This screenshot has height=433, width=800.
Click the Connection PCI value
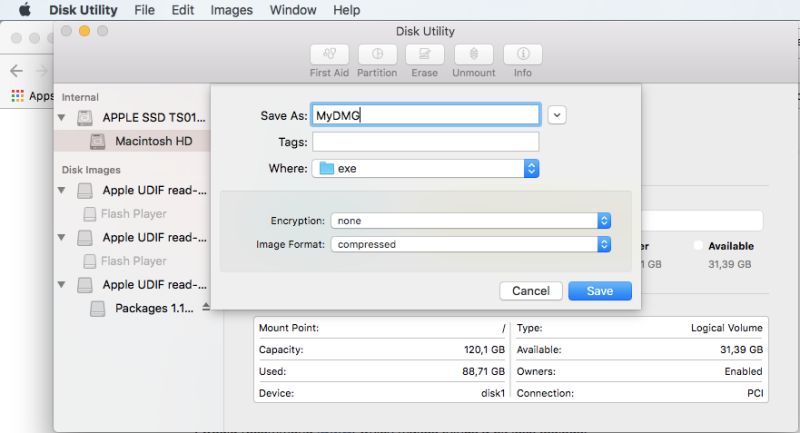755,393
